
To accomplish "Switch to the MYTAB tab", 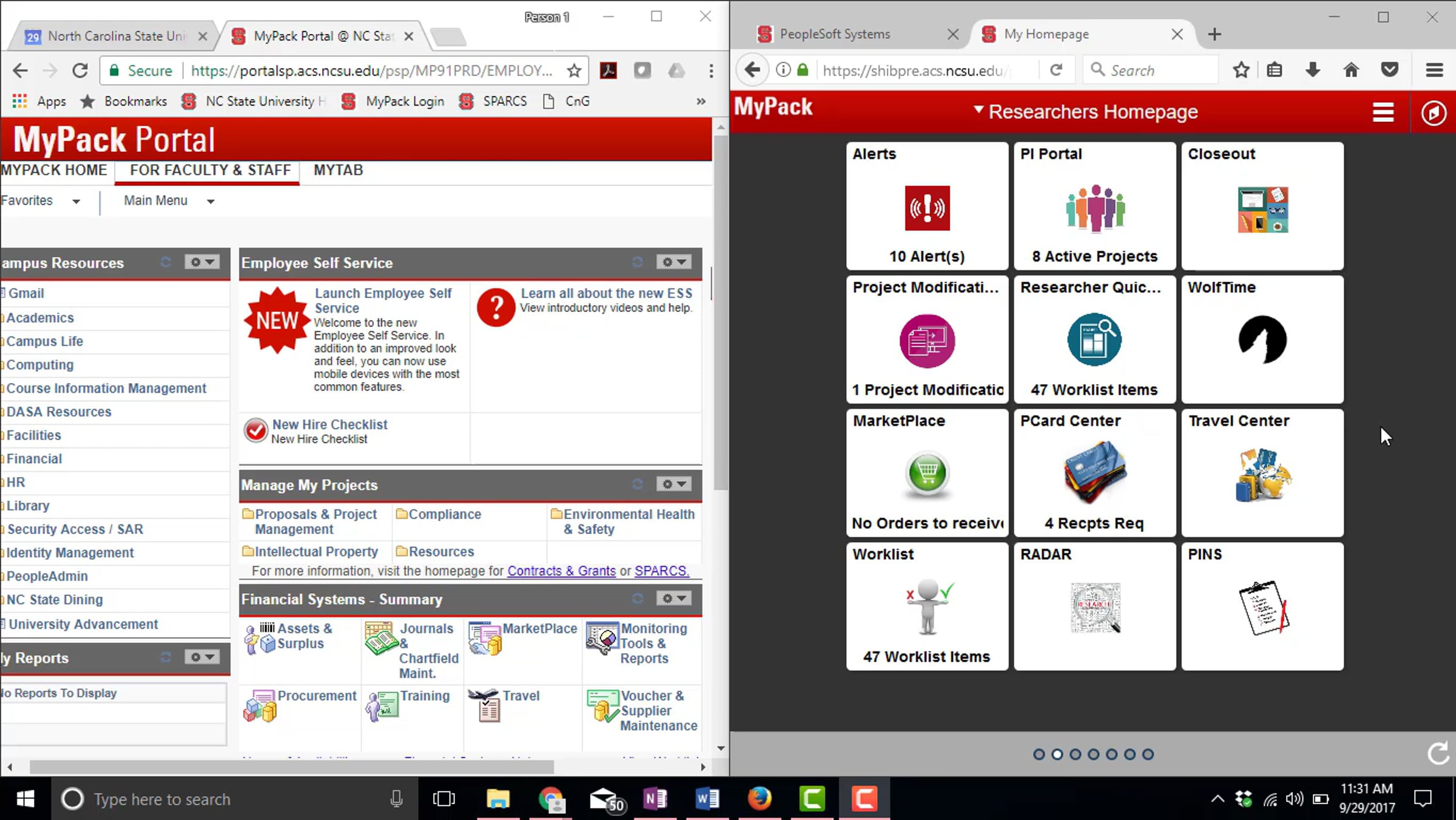I will pos(338,170).
